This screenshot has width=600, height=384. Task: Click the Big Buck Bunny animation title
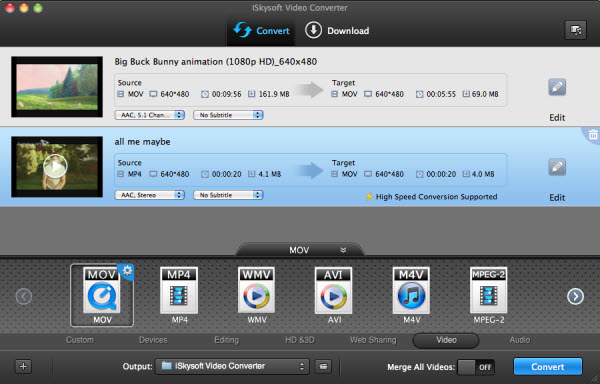pyautogui.click(x=215, y=62)
